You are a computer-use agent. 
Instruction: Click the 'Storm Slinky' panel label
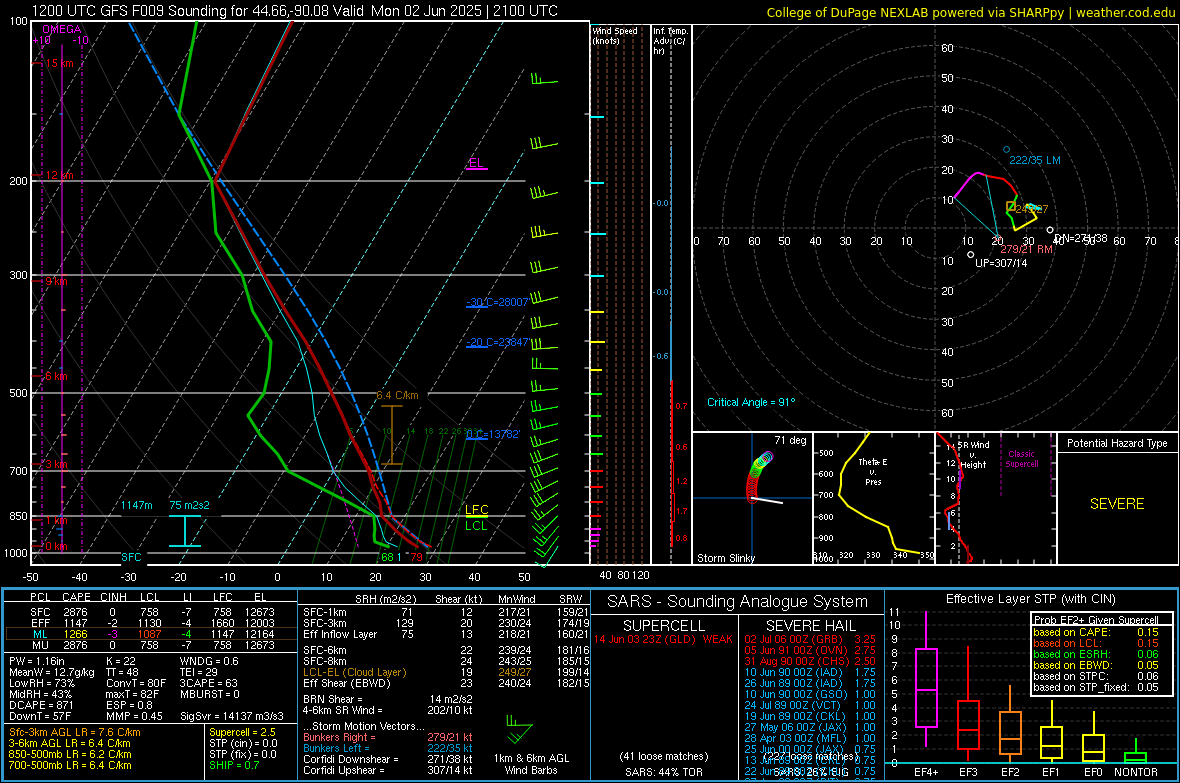pyautogui.click(x=725, y=558)
